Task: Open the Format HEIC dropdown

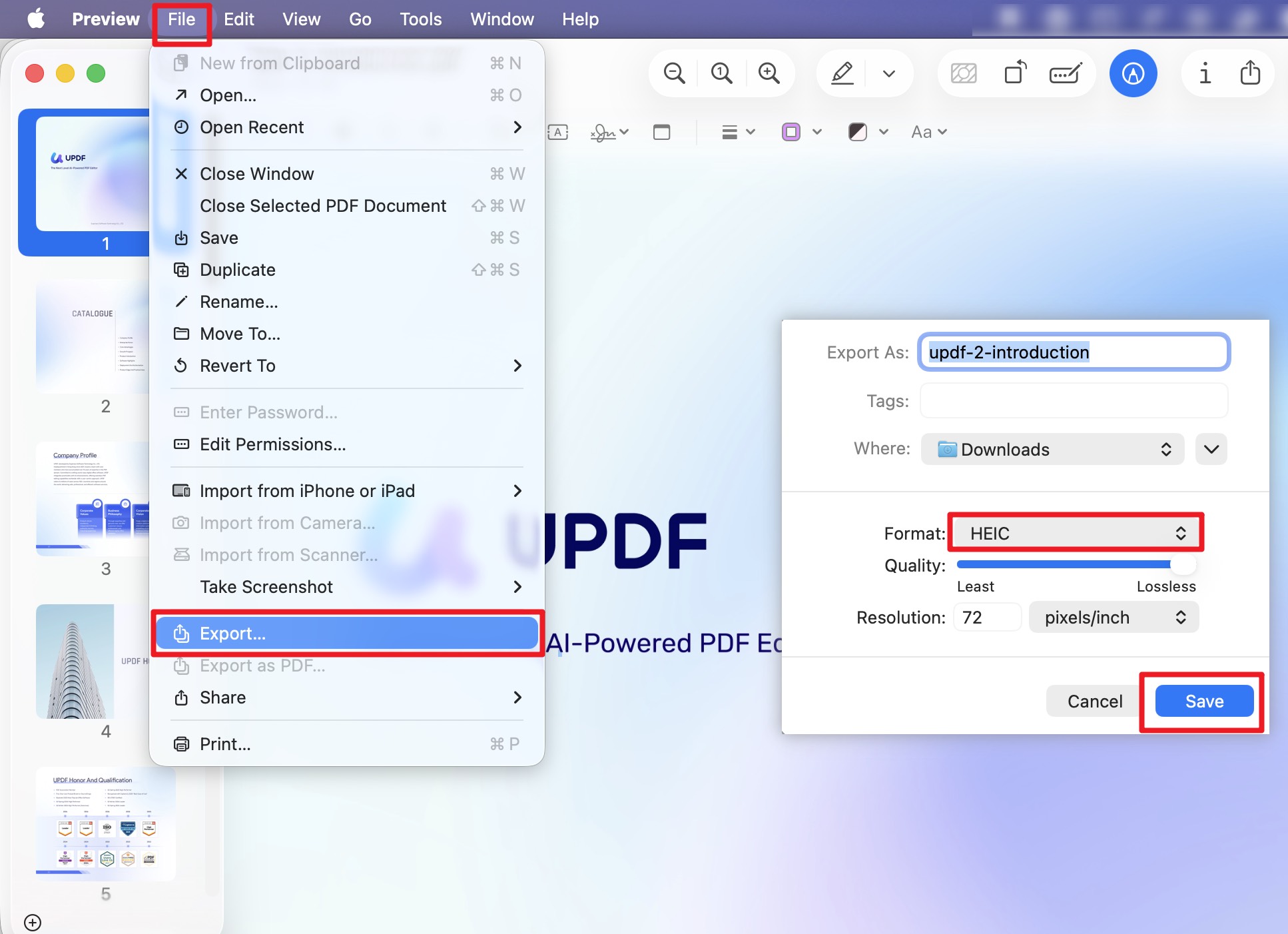Action: [1076, 533]
